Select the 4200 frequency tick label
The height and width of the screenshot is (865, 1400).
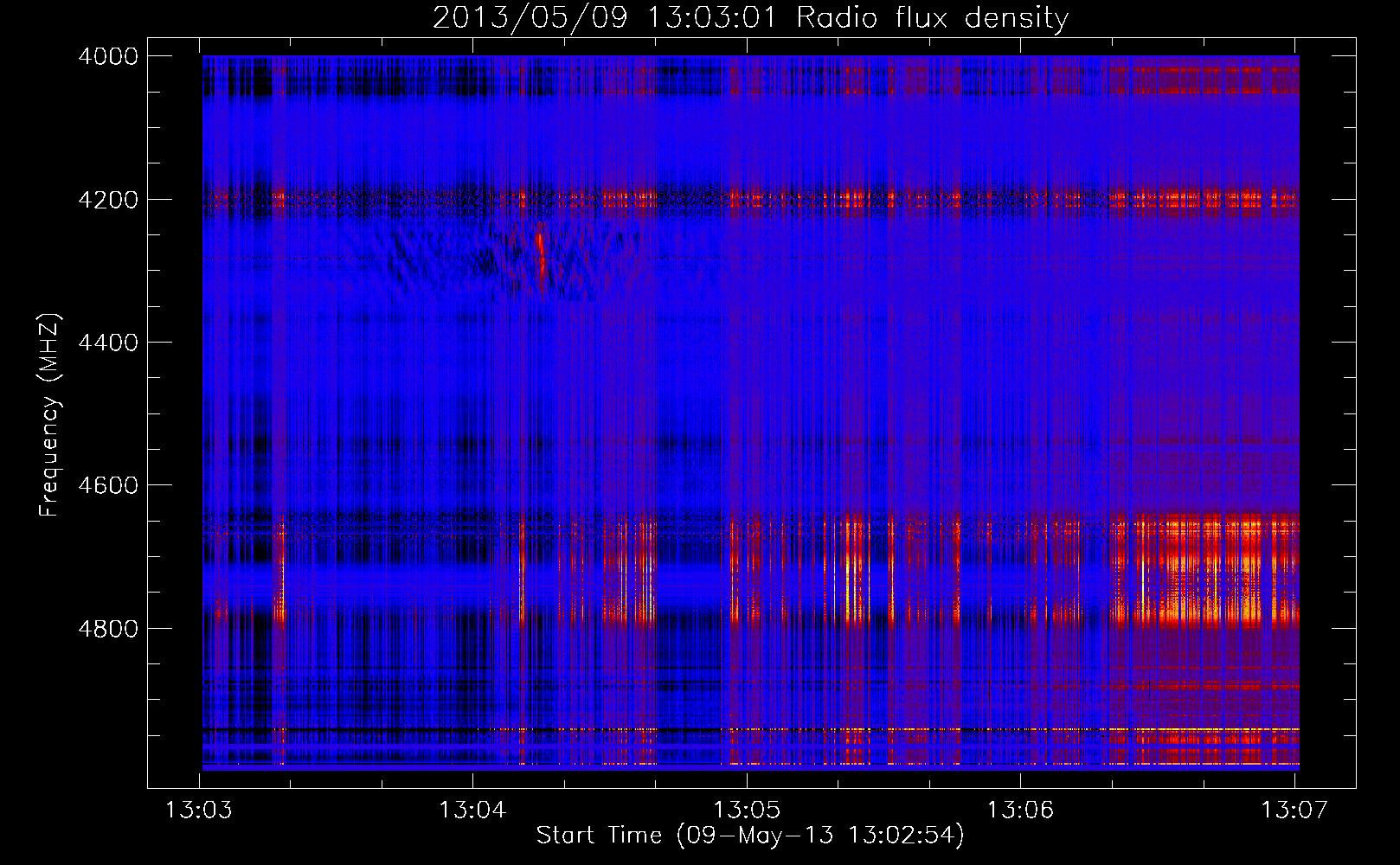point(108,200)
